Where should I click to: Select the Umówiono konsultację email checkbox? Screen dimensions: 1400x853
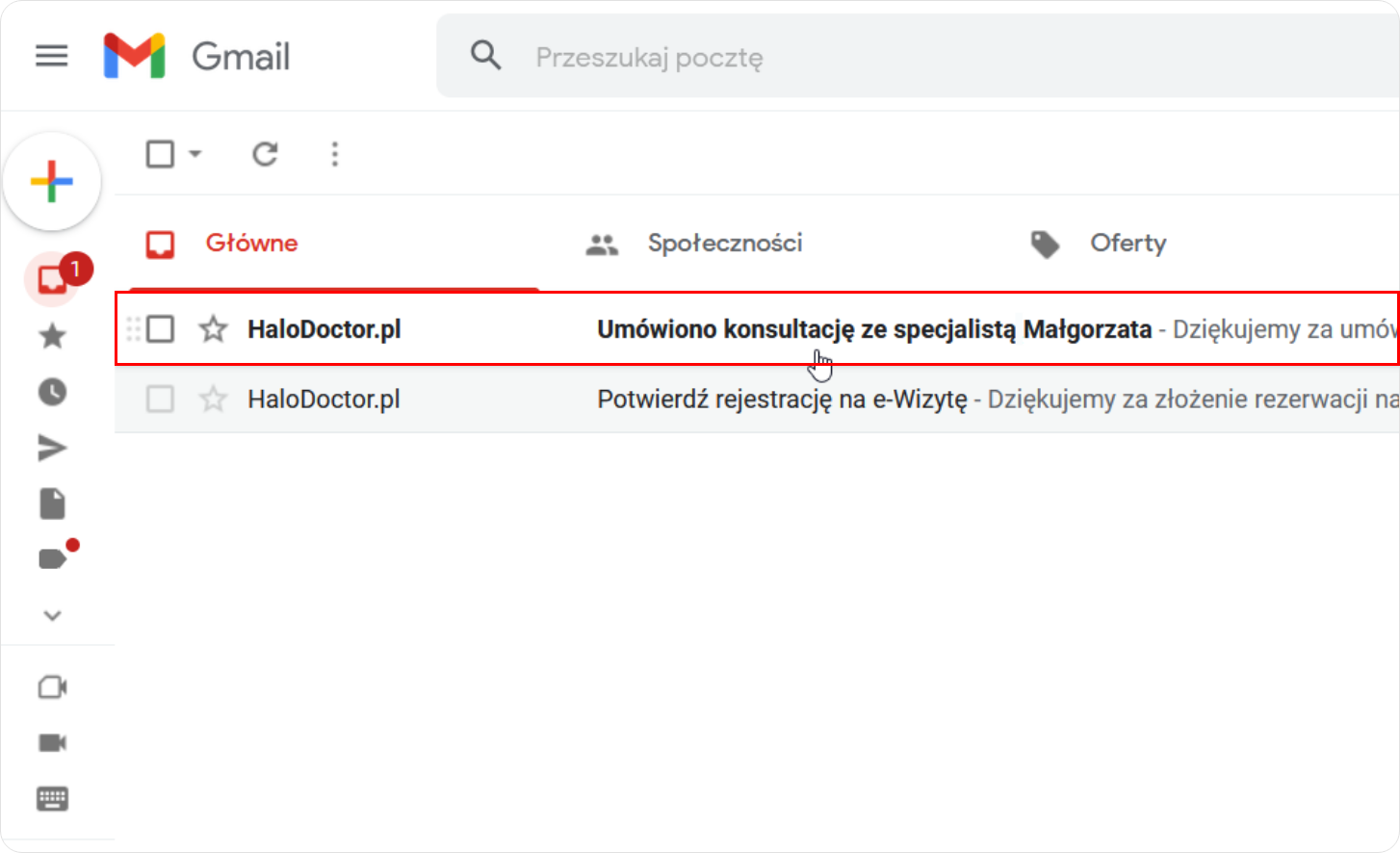click(161, 329)
